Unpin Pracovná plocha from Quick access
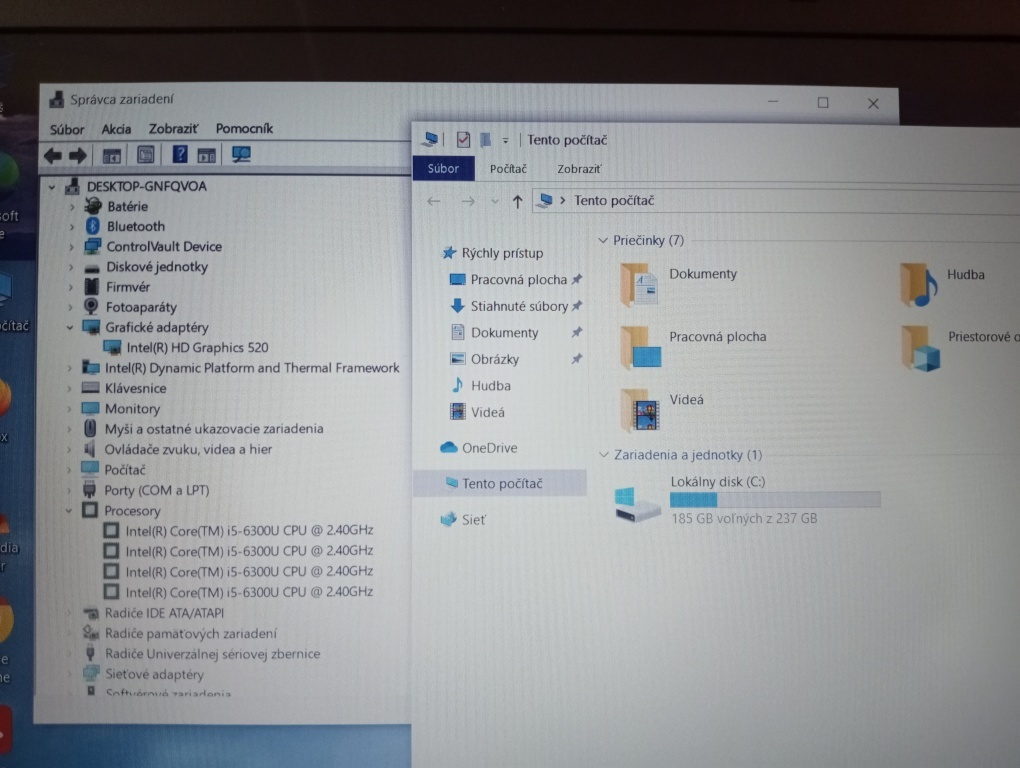This screenshot has width=1020, height=768. pyautogui.click(x=577, y=279)
